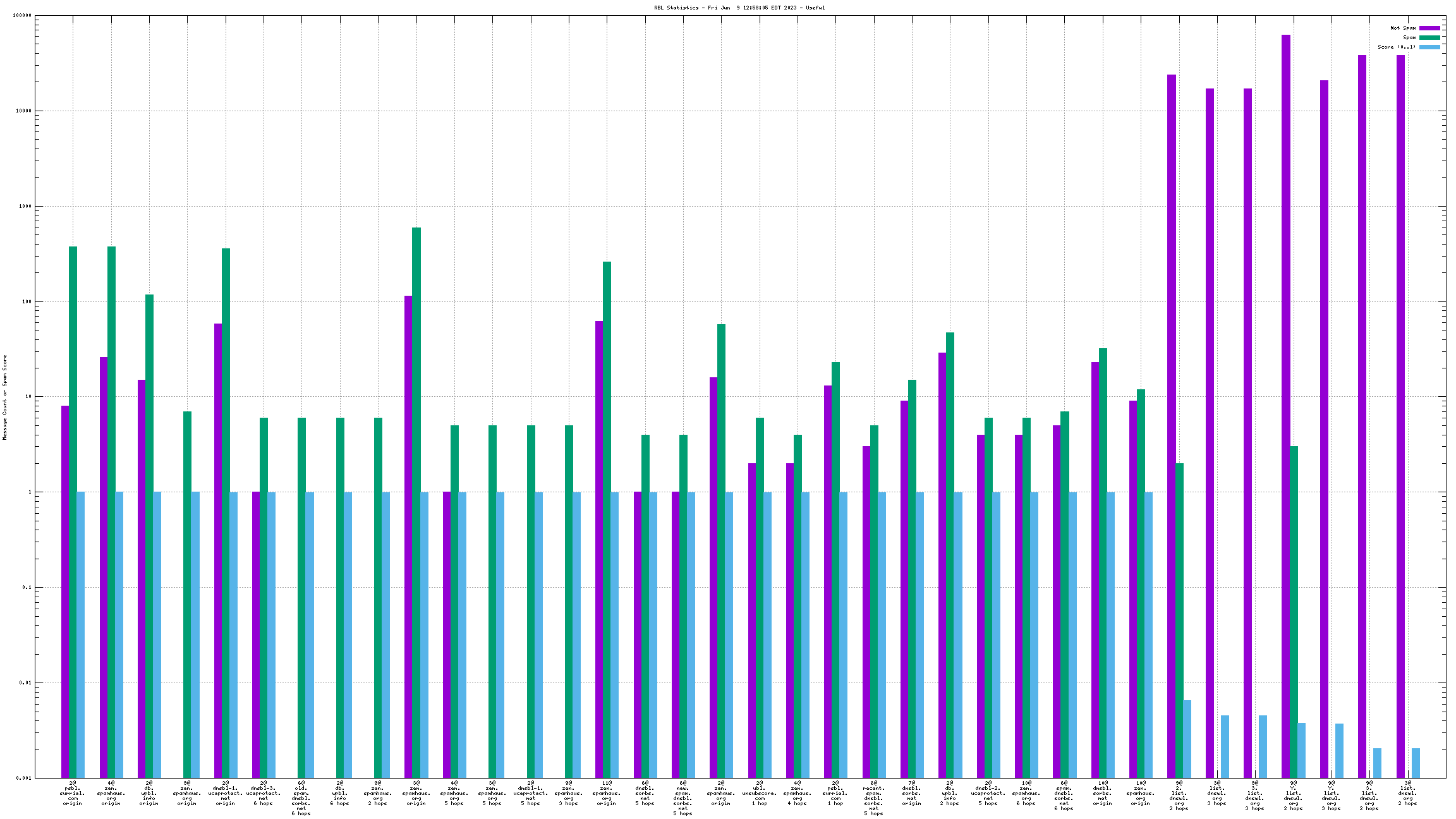The image size is (1456, 819).
Task: Click the 10000 y-axis tick label
Action: (23, 111)
